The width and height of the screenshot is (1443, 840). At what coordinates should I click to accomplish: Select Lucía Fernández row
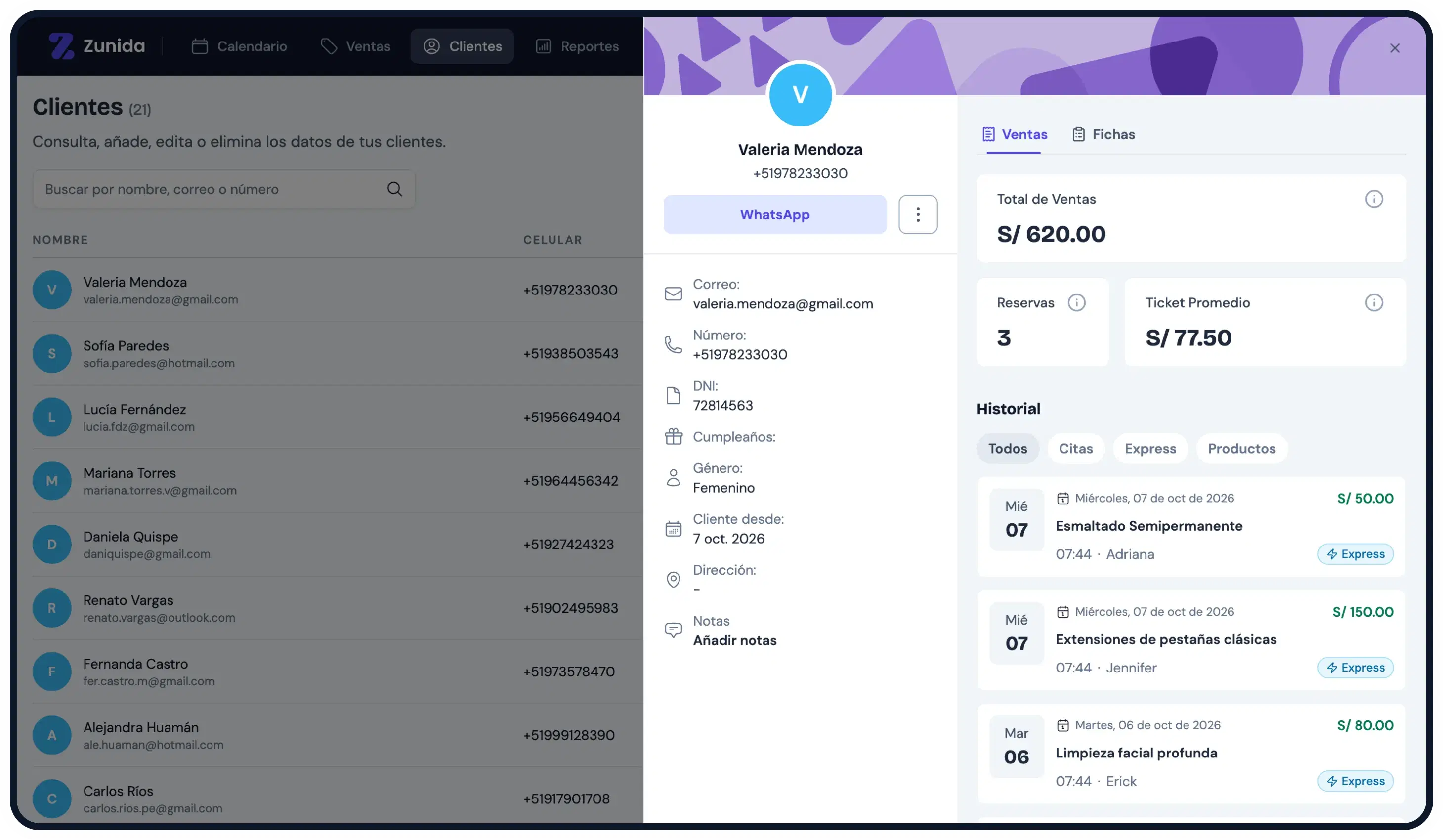pyautogui.click(x=338, y=417)
